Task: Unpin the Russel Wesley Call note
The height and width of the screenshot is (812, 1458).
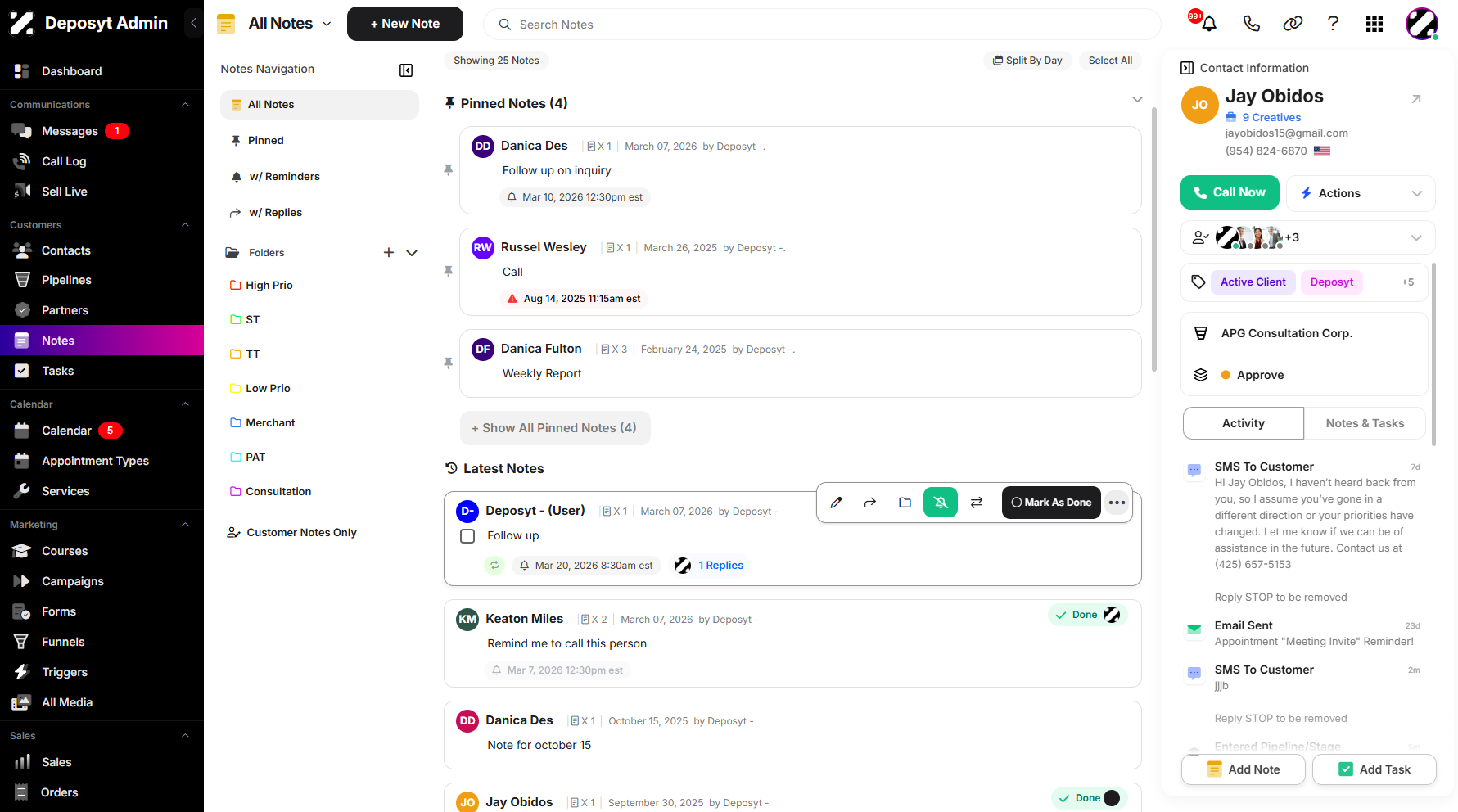Action: [x=448, y=272]
